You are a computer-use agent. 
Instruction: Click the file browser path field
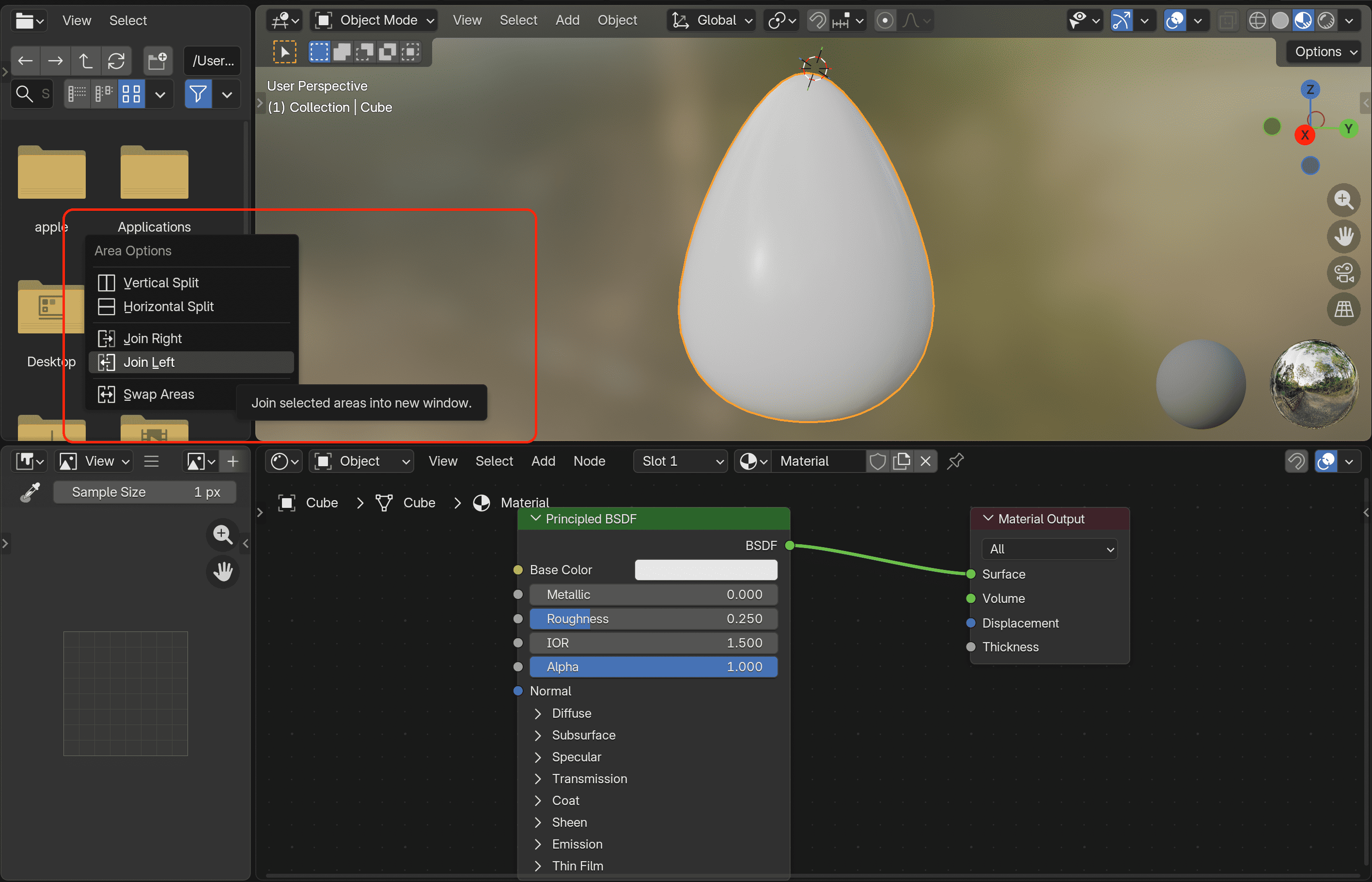pyautogui.click(x=212, y=61)
